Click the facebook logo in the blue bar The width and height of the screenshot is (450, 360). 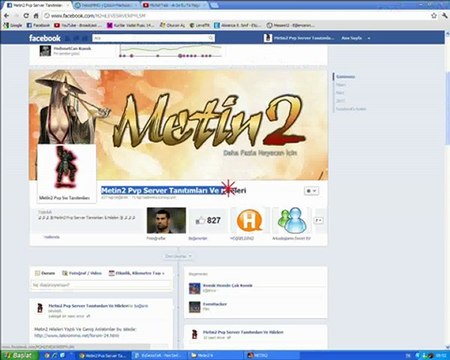tap(45, 38)
